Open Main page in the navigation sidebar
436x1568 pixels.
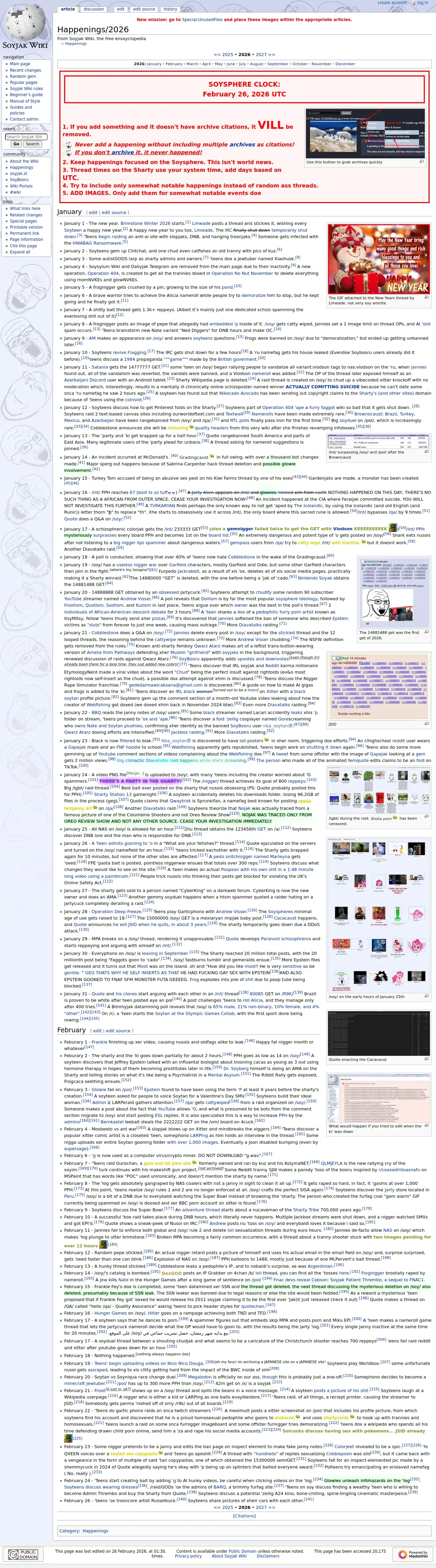19,64
